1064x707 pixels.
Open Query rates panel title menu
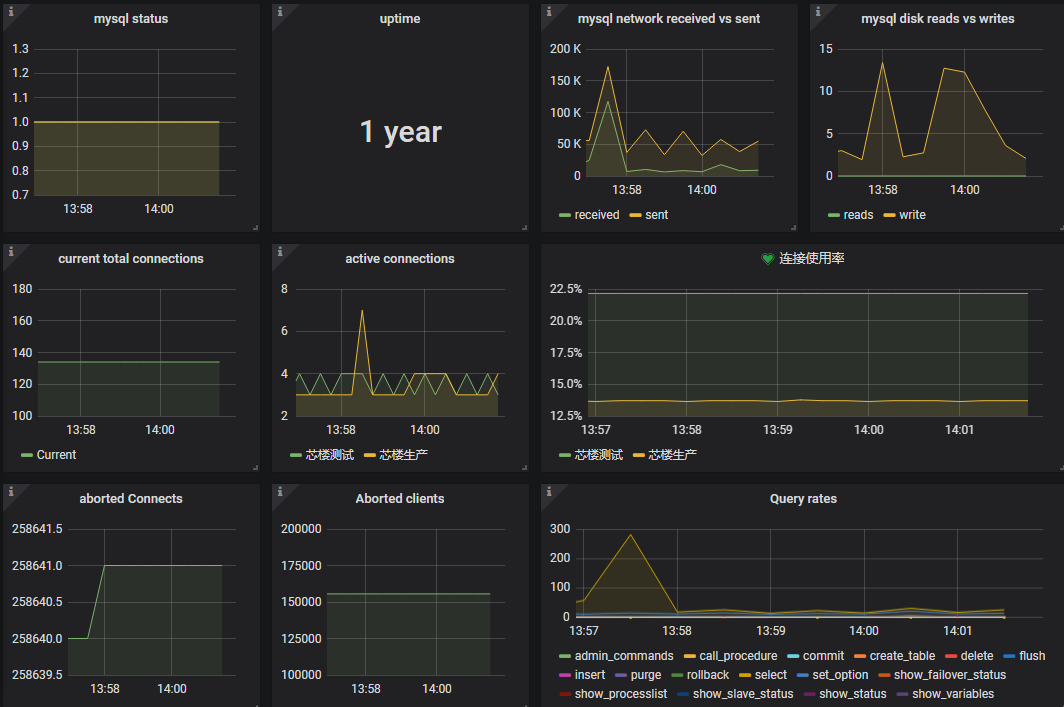(x=803, y=499)
